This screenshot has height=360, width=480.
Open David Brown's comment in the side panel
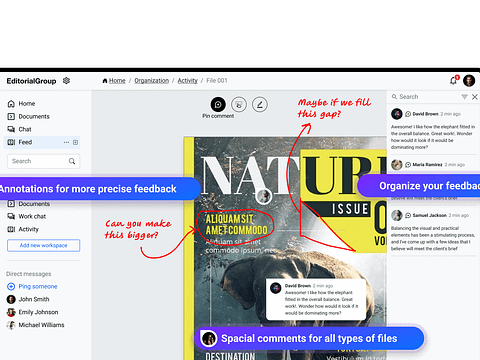[432, 137]
